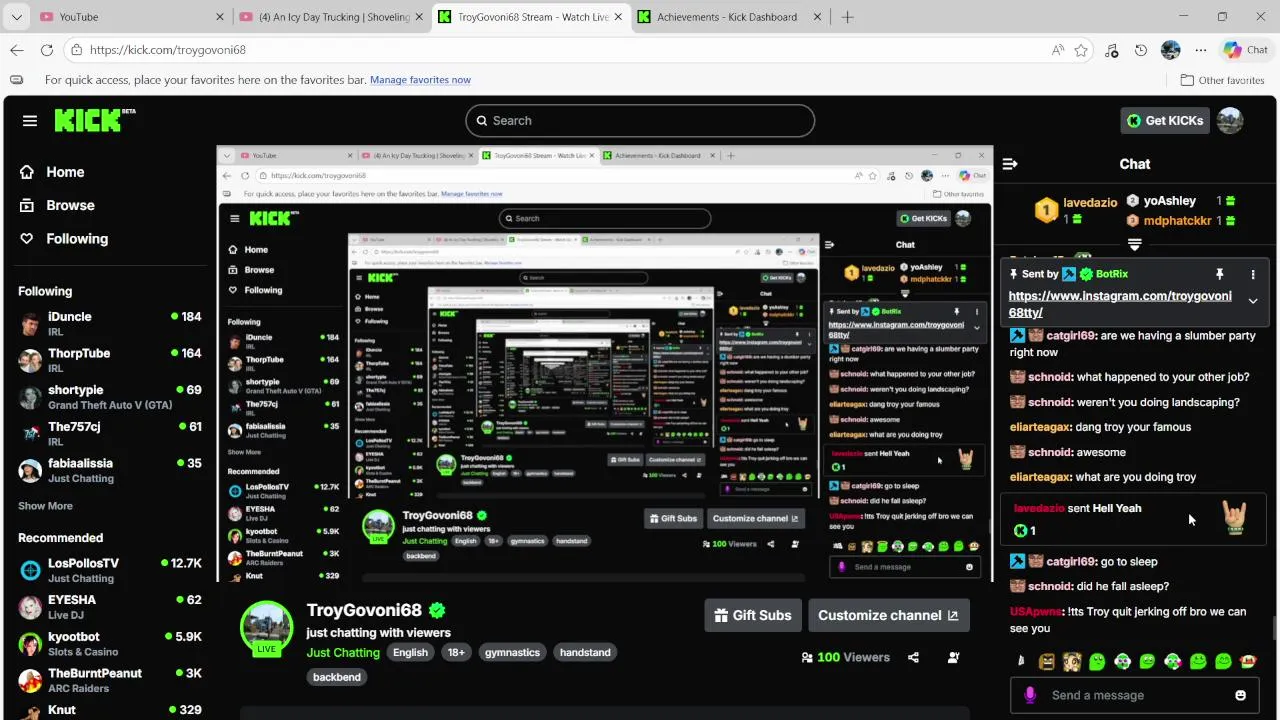
Task: Open shortypie's channel in the sidebar
Action: [x=110, y=397]
